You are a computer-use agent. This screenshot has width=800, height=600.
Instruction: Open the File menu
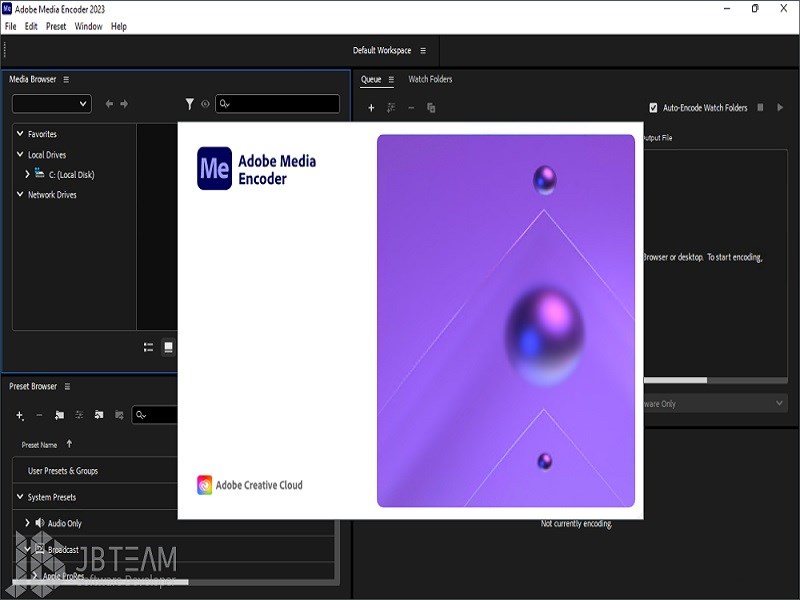coord(11,27)
